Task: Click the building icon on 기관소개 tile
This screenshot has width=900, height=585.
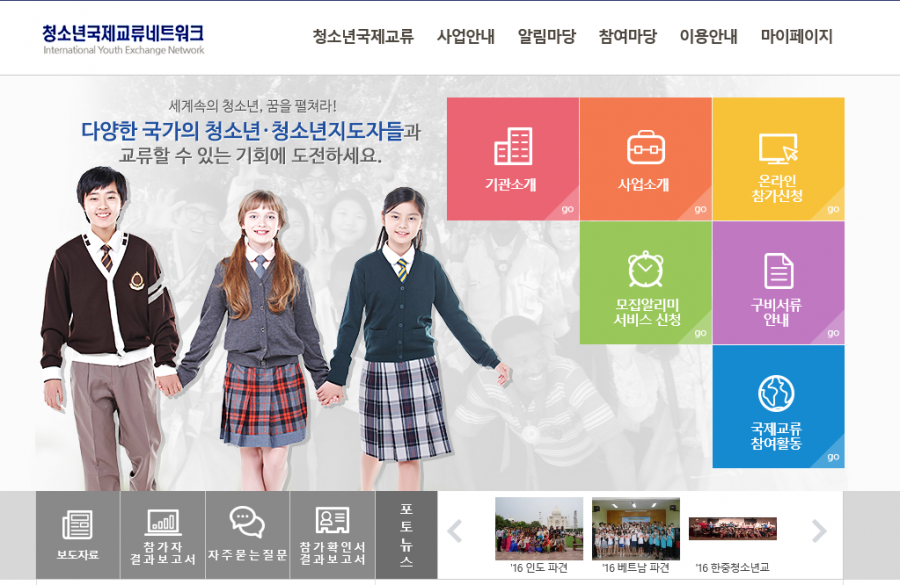Action: point(513,146)
